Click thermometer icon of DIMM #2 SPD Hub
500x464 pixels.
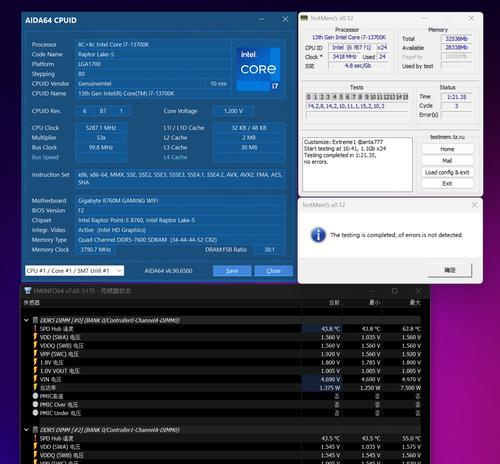point(35,438)
